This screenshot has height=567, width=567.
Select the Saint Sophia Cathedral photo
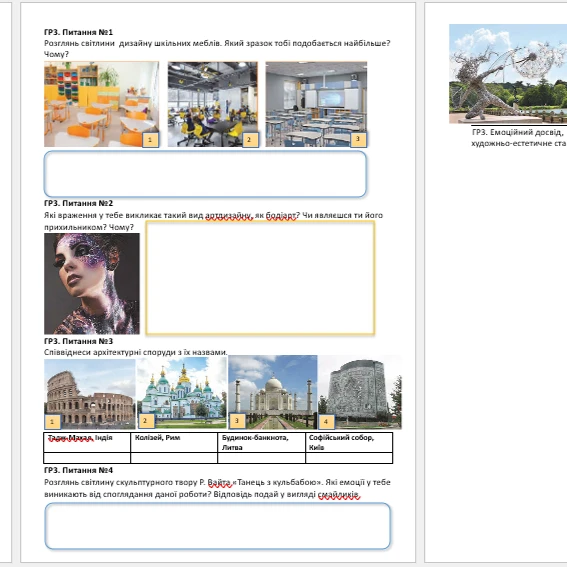[182, 393]
